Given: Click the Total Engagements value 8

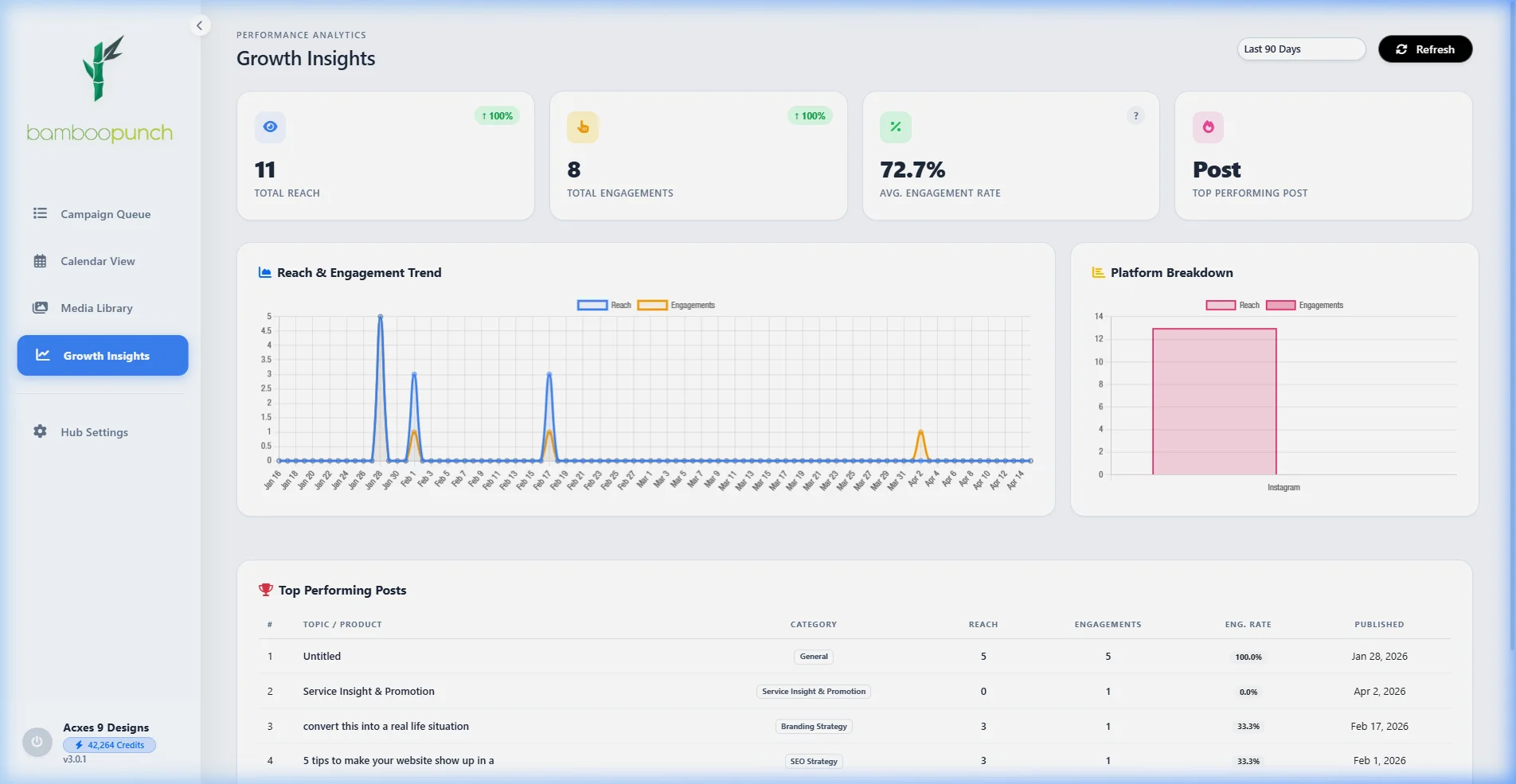Looking at the screenshot, I should click(574, 170).
